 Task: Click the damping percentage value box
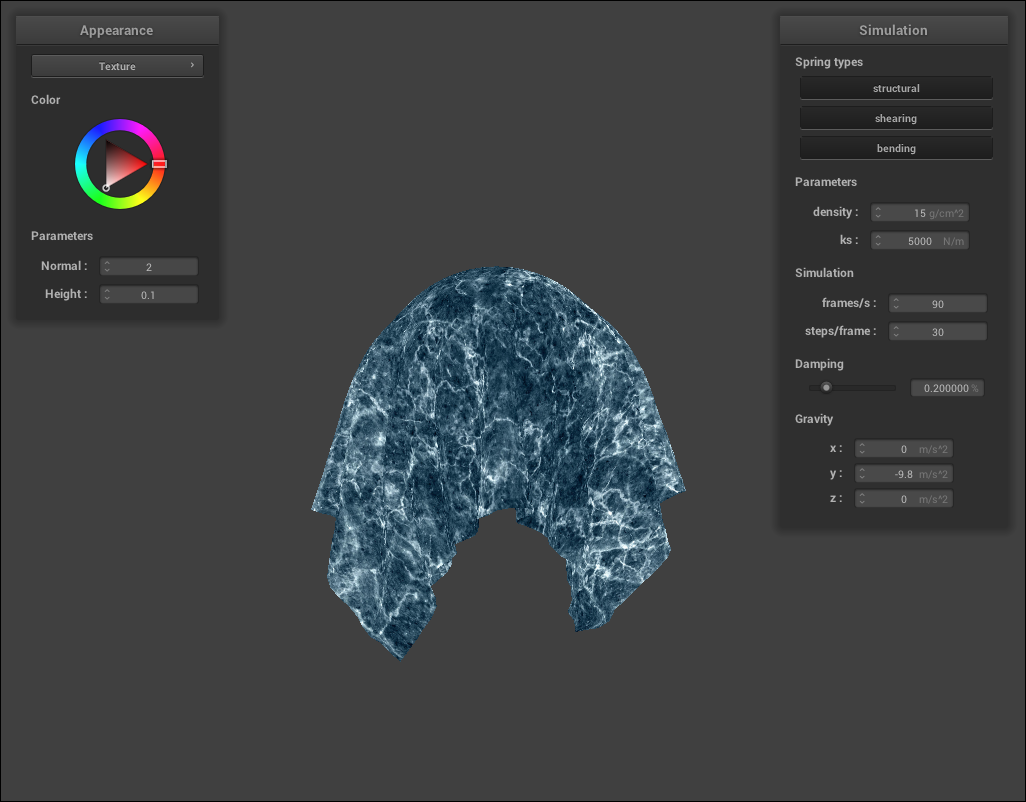click(x=946, y=388)
